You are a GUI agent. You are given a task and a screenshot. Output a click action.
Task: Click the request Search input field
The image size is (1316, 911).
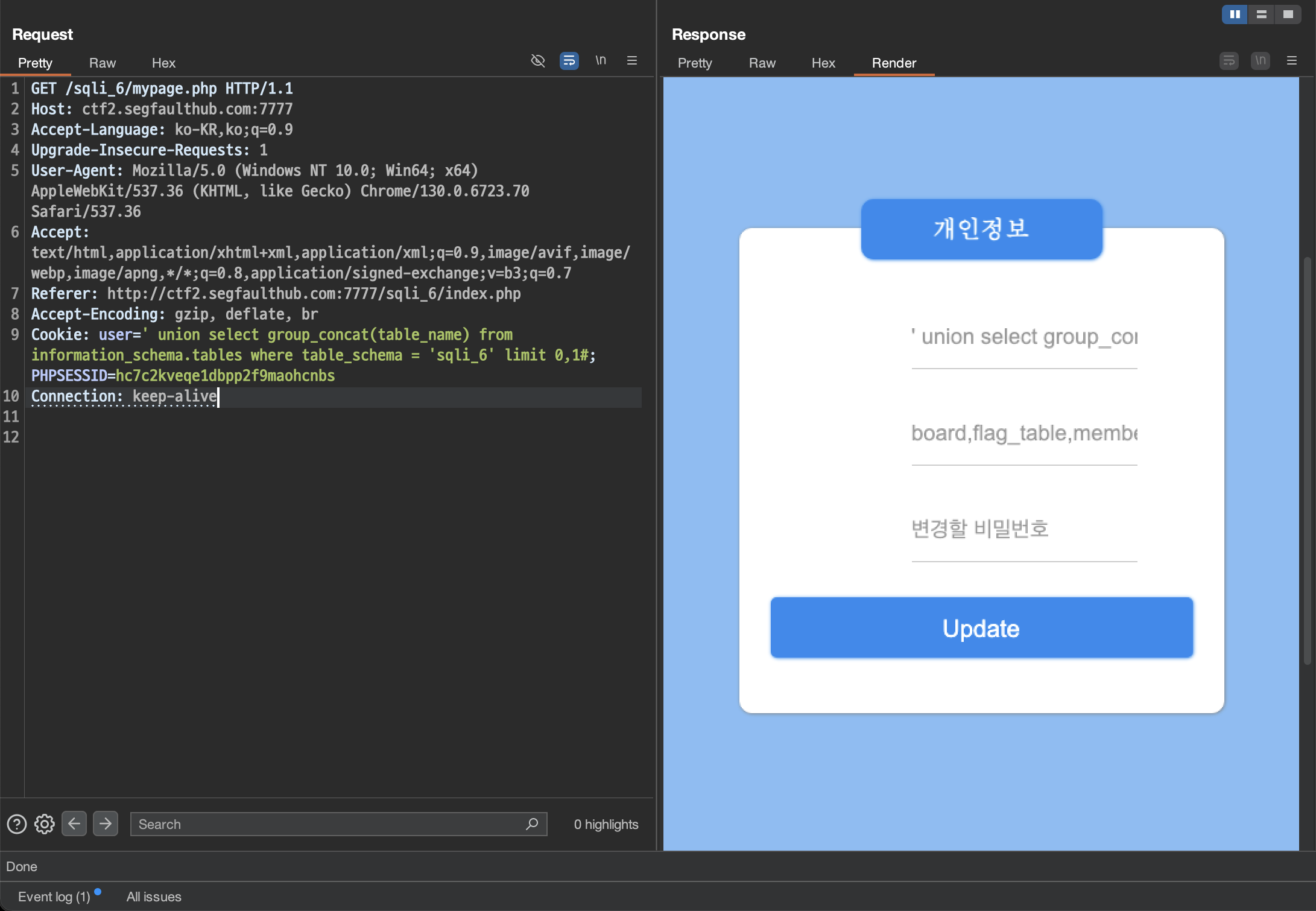pyautogui.click(x=326, y=824)
